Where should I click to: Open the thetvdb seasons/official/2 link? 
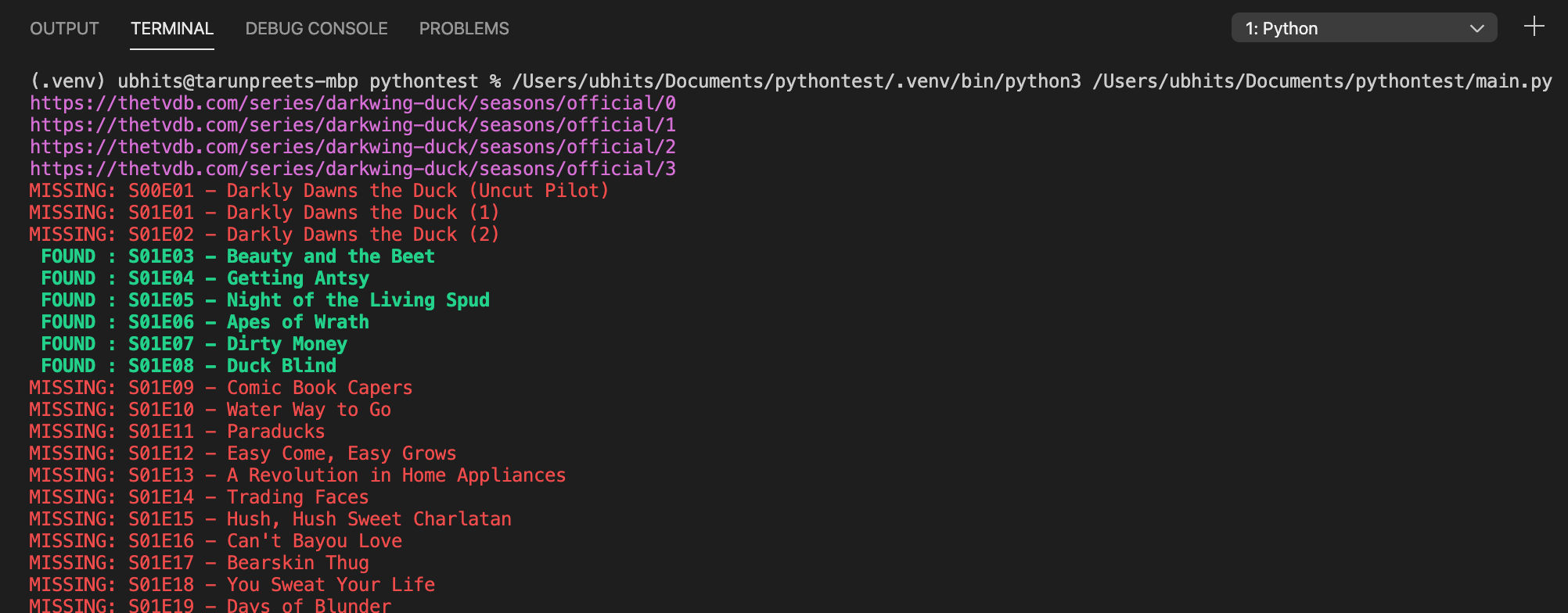(x=353, y=147)
